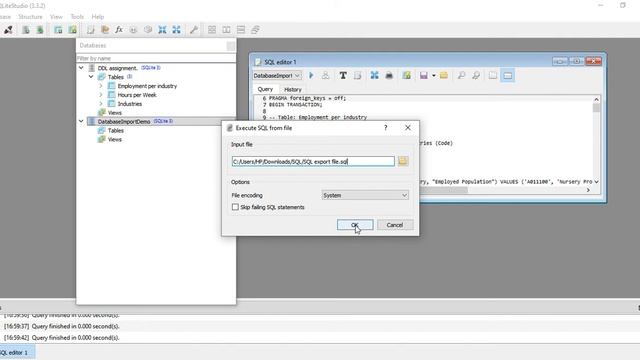Click the dialog question mark help icon

(385, 128)
